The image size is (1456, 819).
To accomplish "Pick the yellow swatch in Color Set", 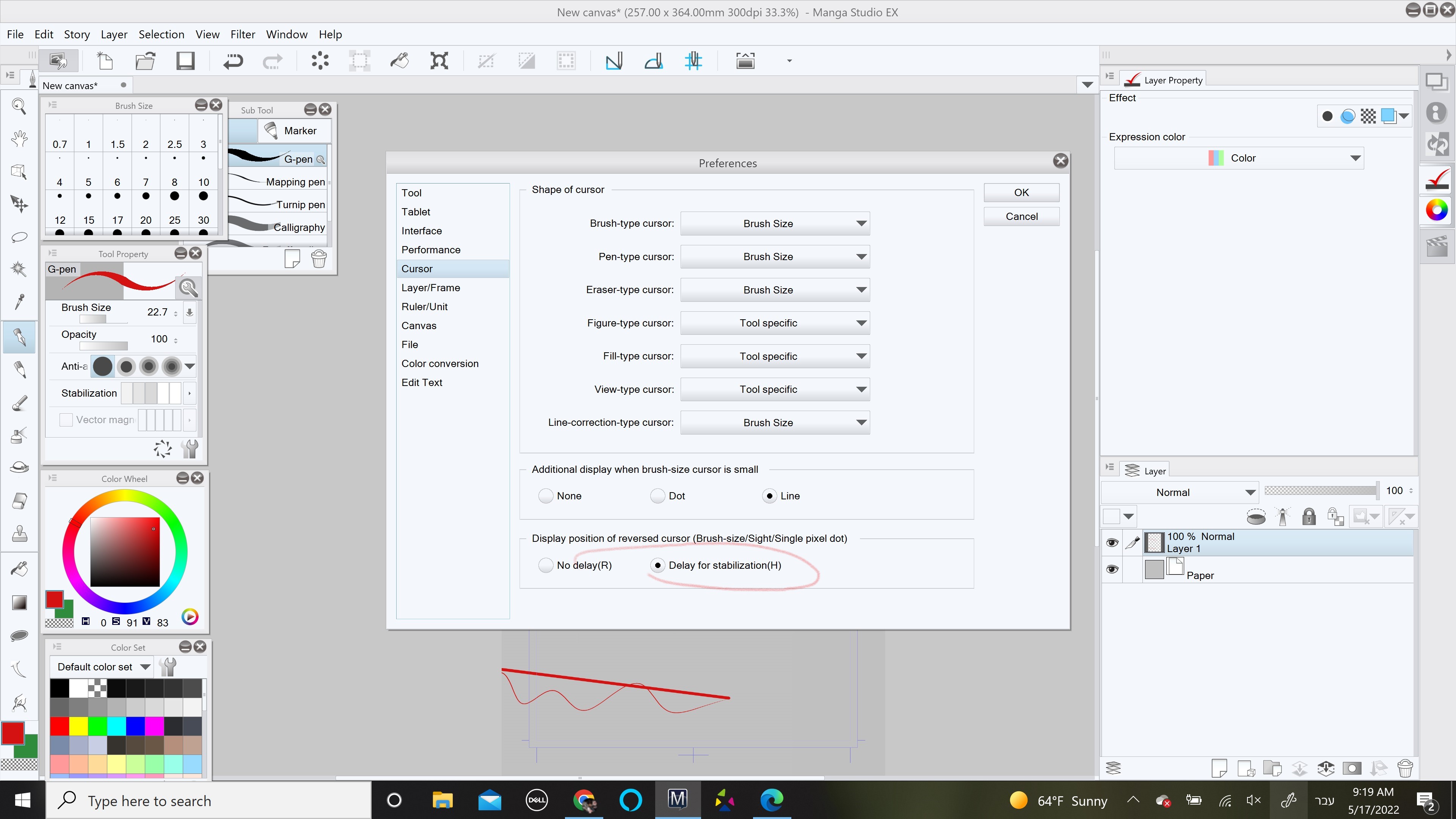I will coord(78,726).
